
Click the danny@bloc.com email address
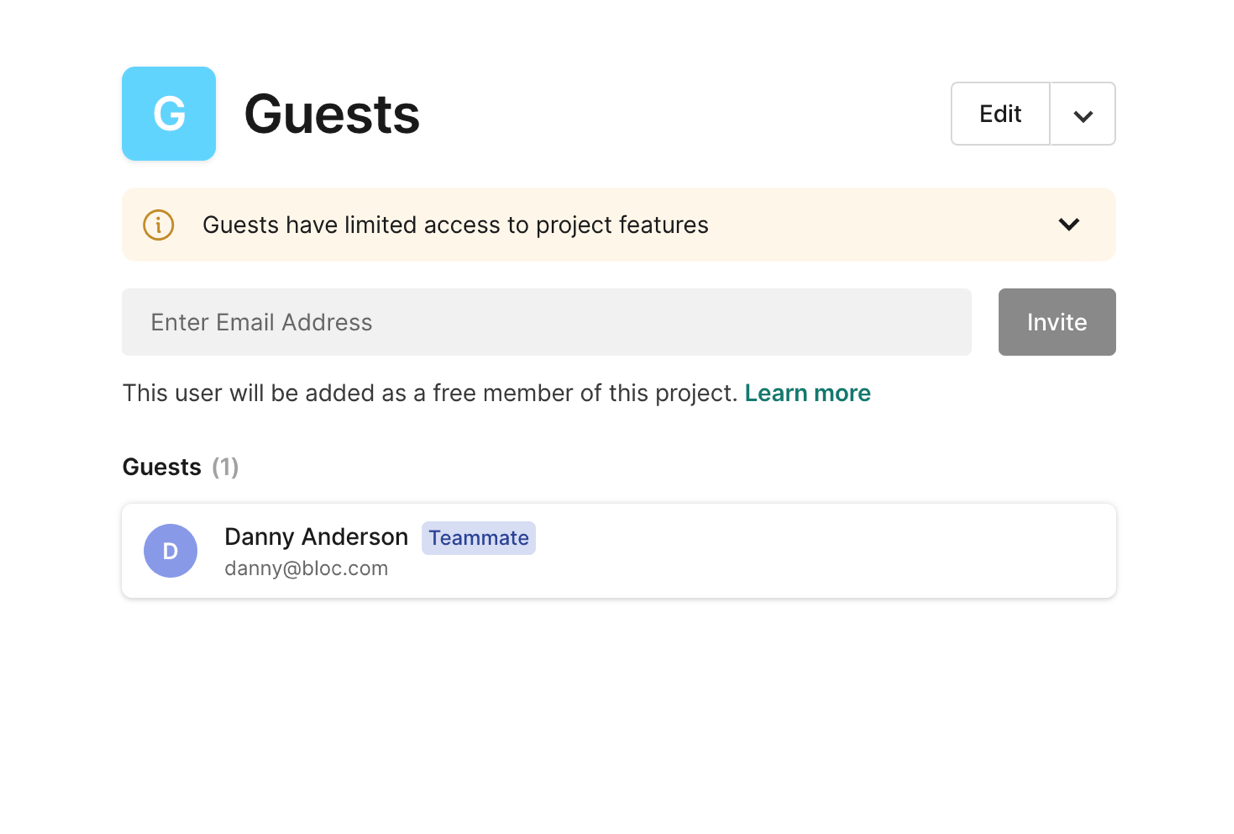click(x=306, y=569)
